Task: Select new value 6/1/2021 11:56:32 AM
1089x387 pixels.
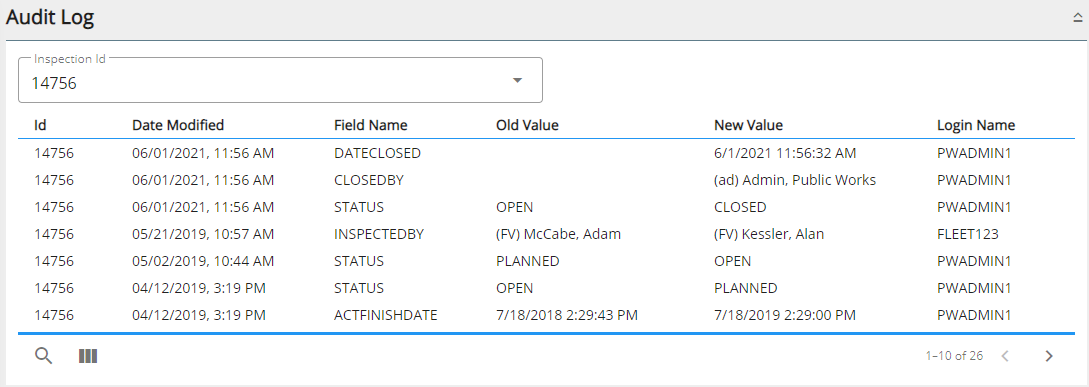Action: [785, 153]
